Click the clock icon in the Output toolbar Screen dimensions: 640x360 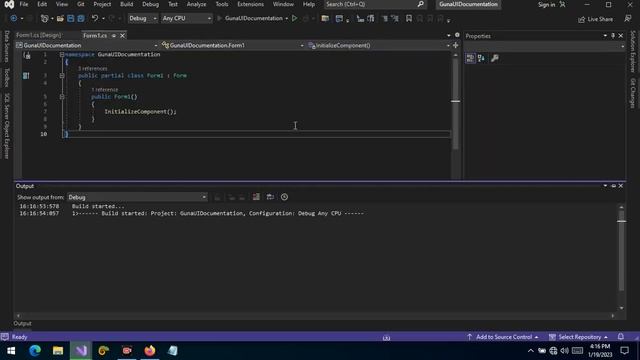(284, 197)
